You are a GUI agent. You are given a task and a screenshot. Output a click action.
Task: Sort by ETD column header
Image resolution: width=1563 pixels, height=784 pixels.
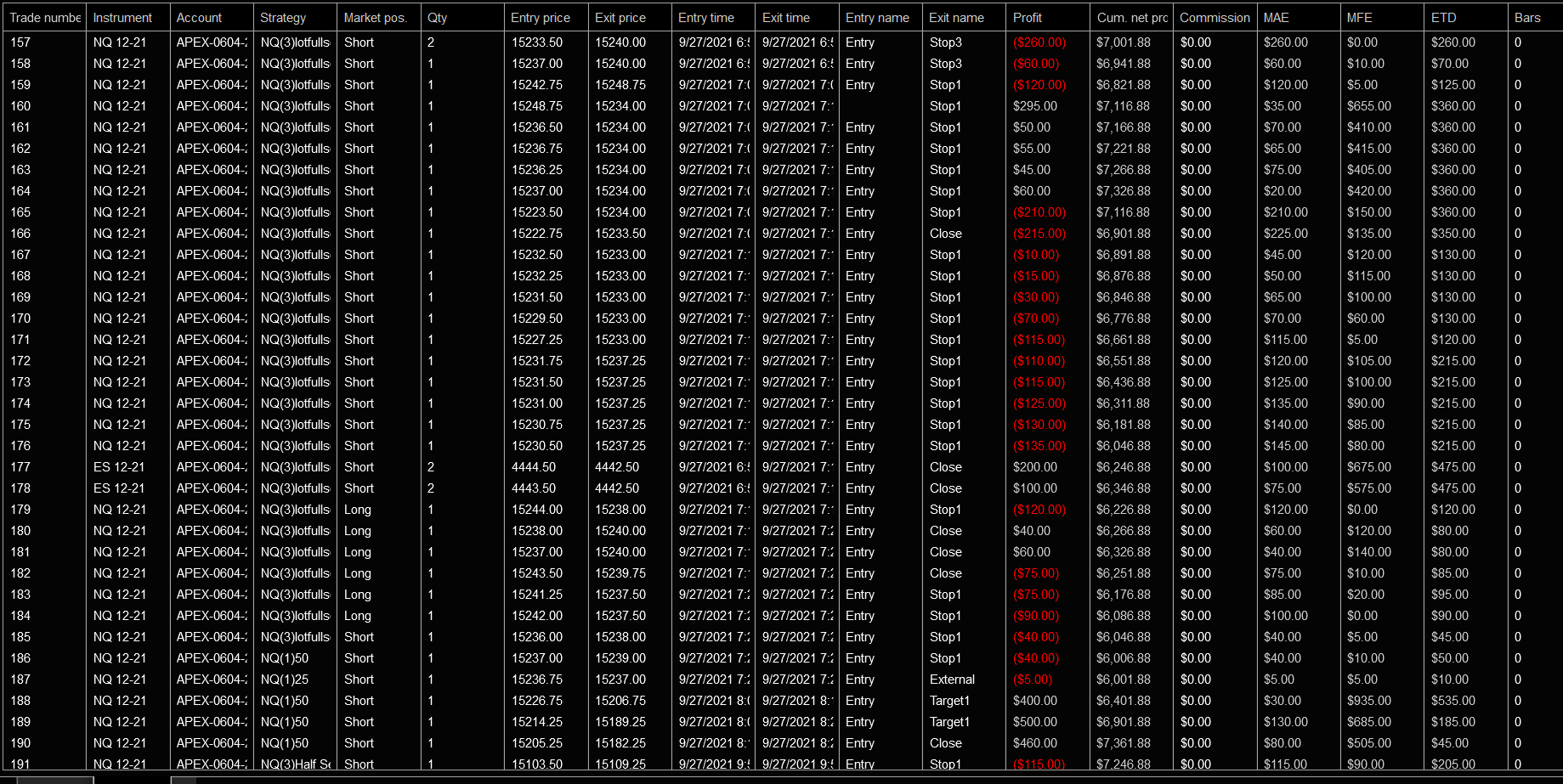(1466, 18)
